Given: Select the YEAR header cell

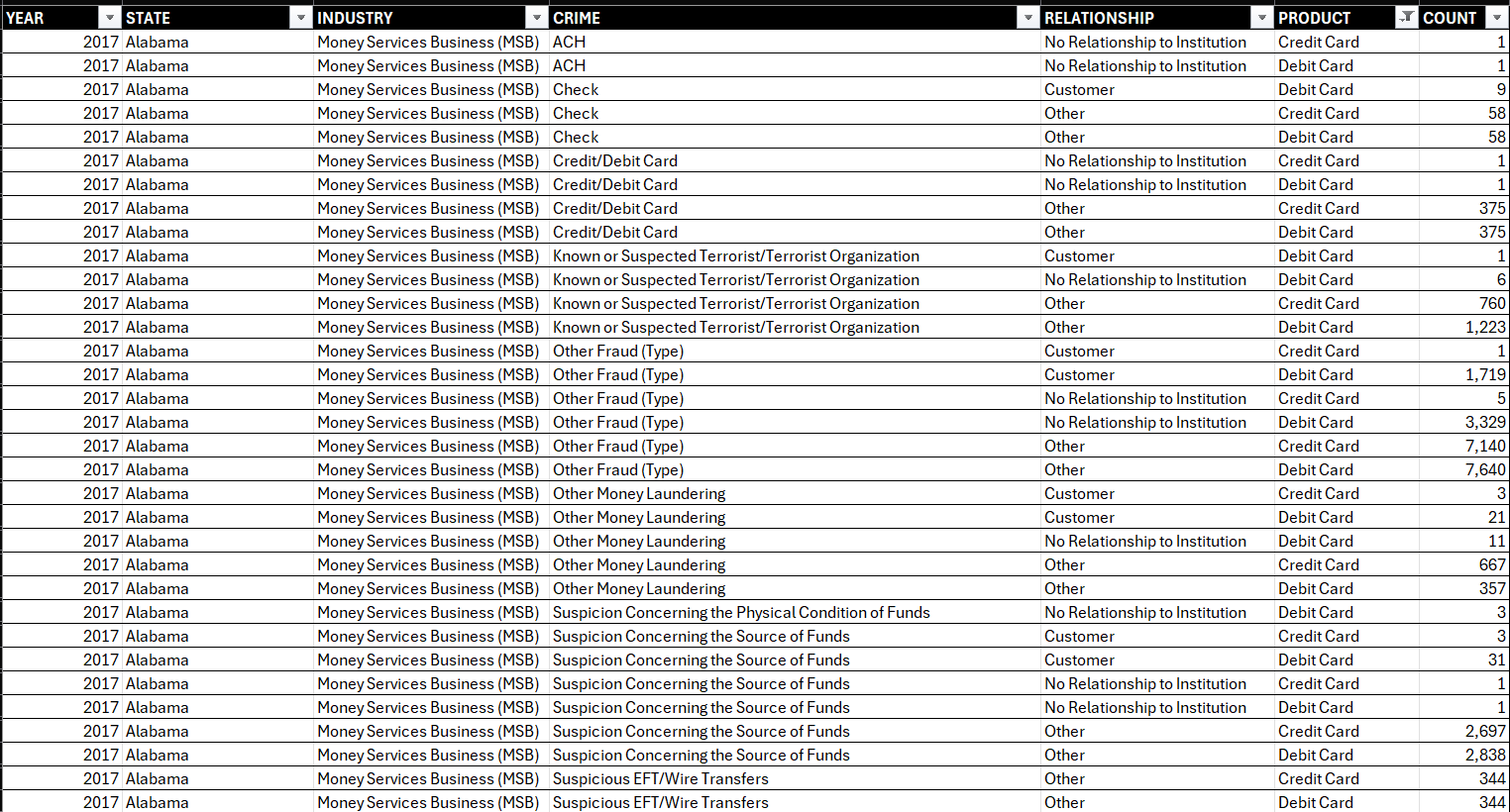Looking at the screenshot, I should pyautogui.click(x=61, y=18).
